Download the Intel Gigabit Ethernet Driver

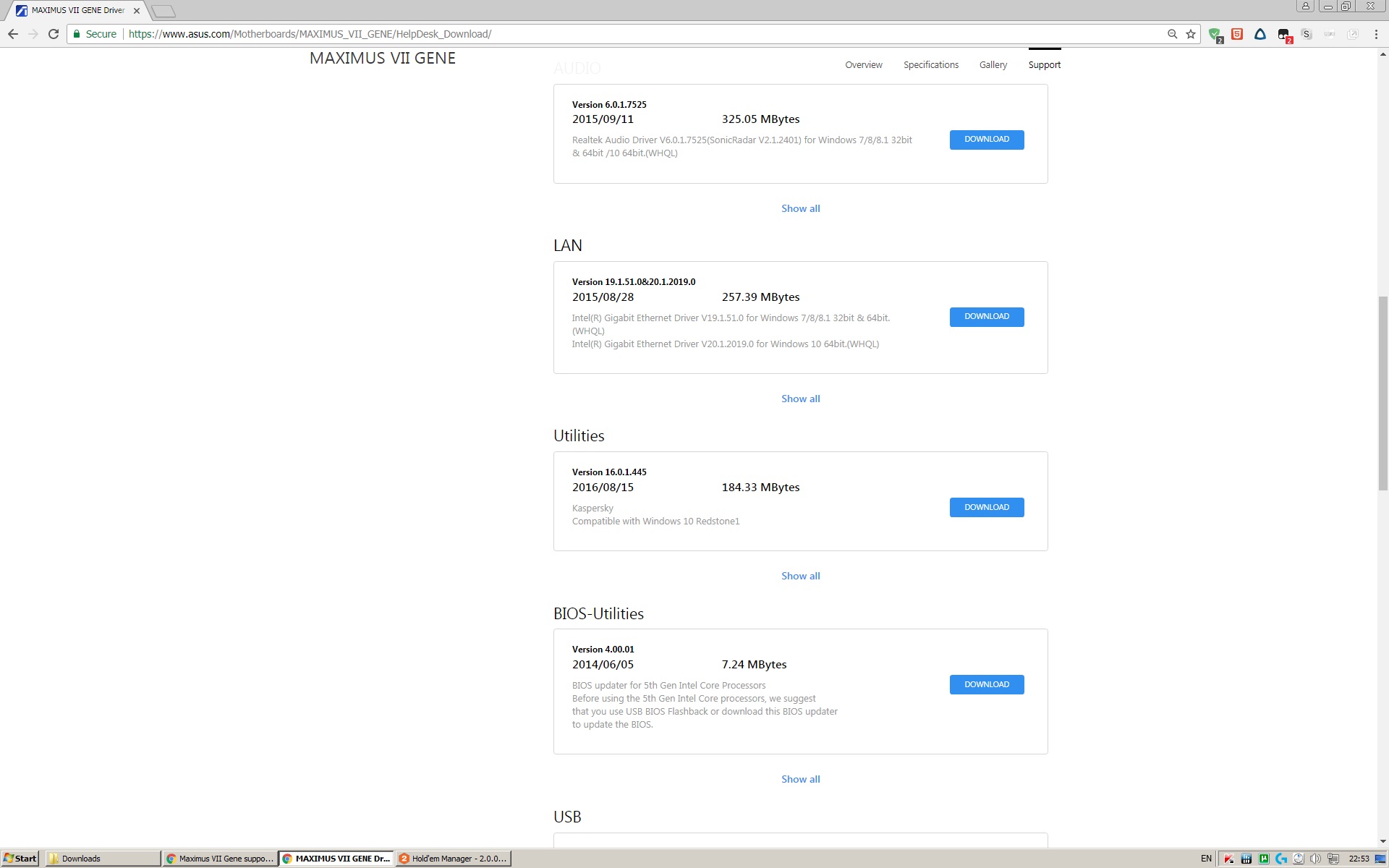(986, 317)
